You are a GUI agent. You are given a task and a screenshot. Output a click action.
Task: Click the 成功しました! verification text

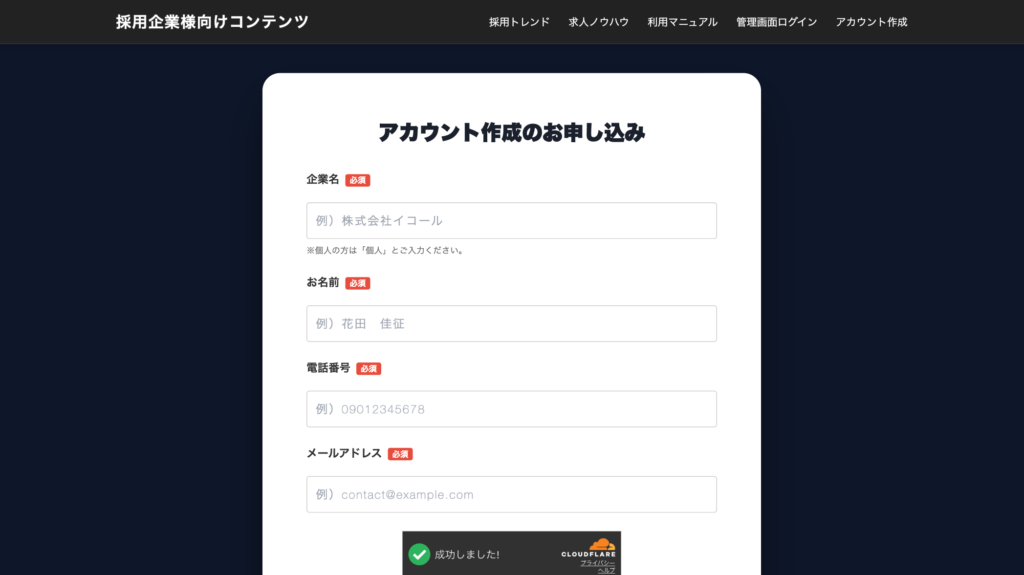pos(467,555)
